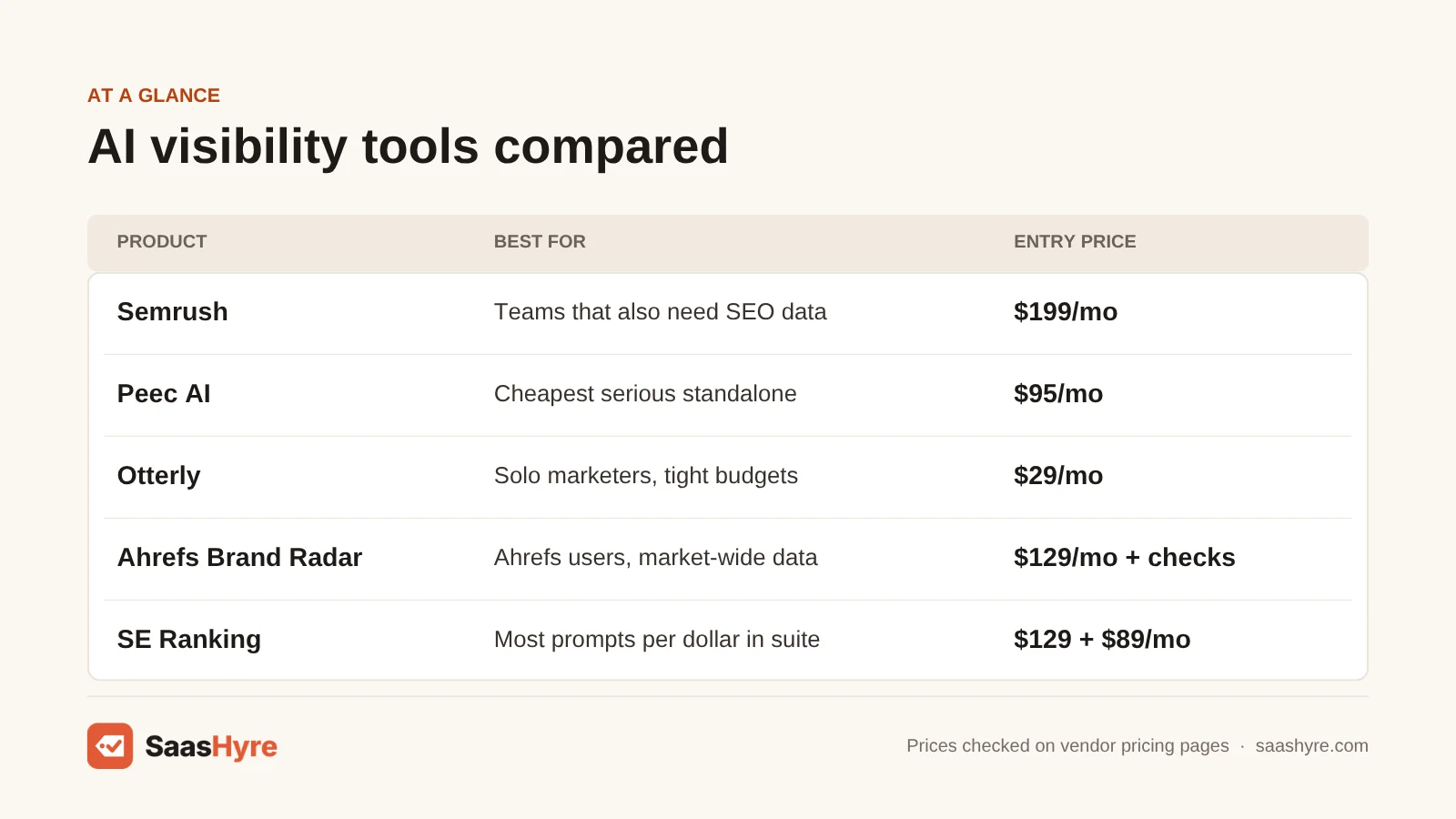Viewport: 1456px width, 819px height.
Task: Click the ENTRY PRICE column header
Action: (x=1075, y=241)
